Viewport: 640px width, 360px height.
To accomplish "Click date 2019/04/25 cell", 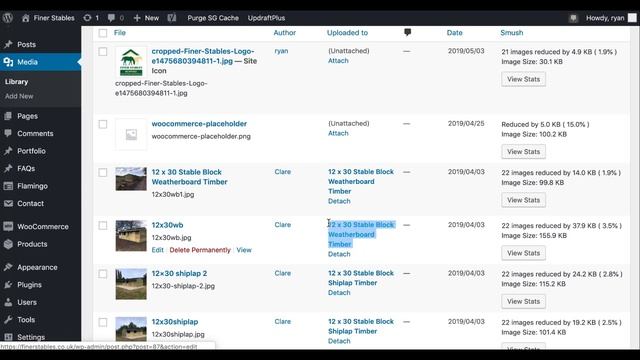I will click(466, 123).
